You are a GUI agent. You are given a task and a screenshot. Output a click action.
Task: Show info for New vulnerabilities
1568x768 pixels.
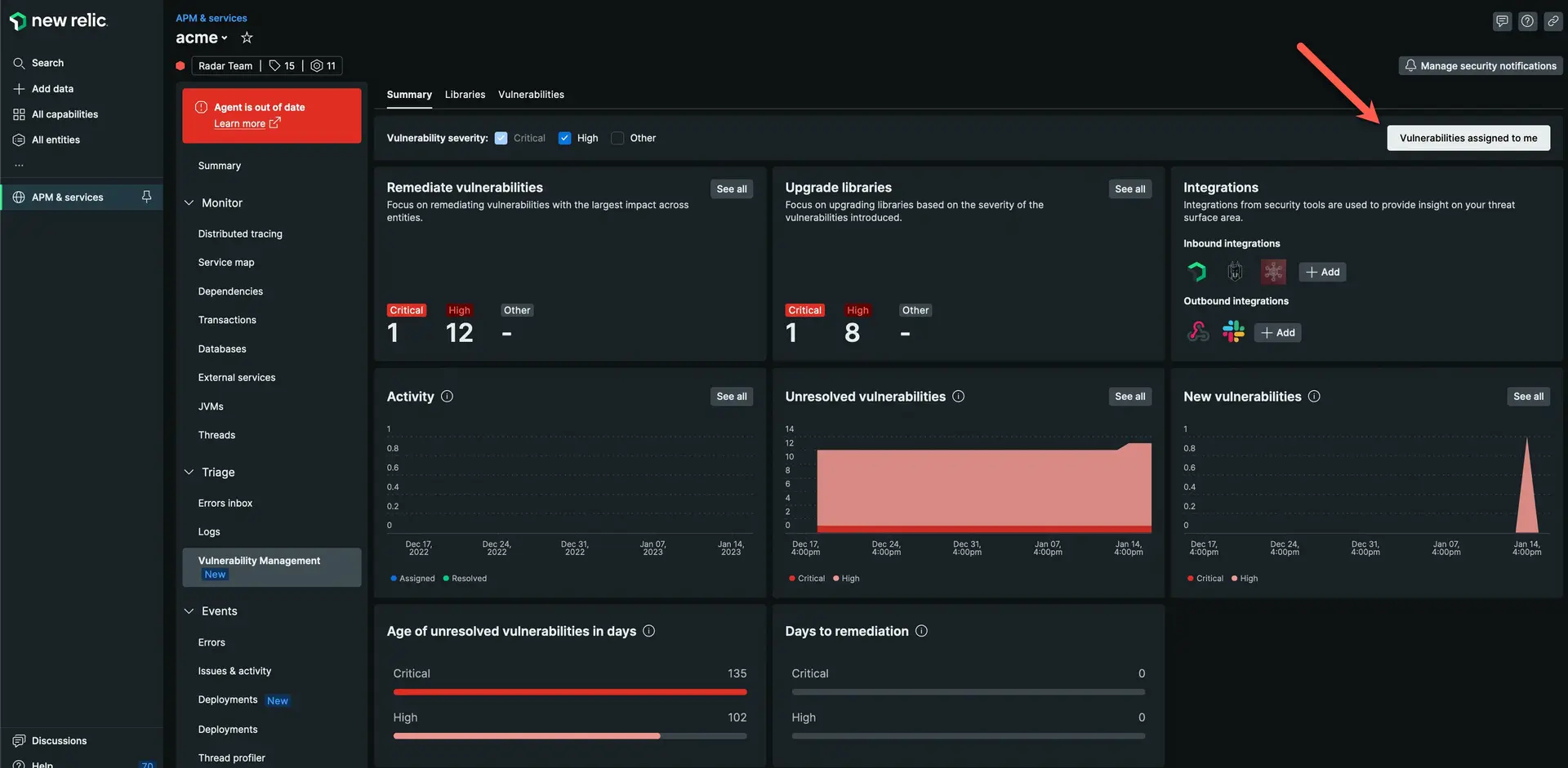point(1314,396)
